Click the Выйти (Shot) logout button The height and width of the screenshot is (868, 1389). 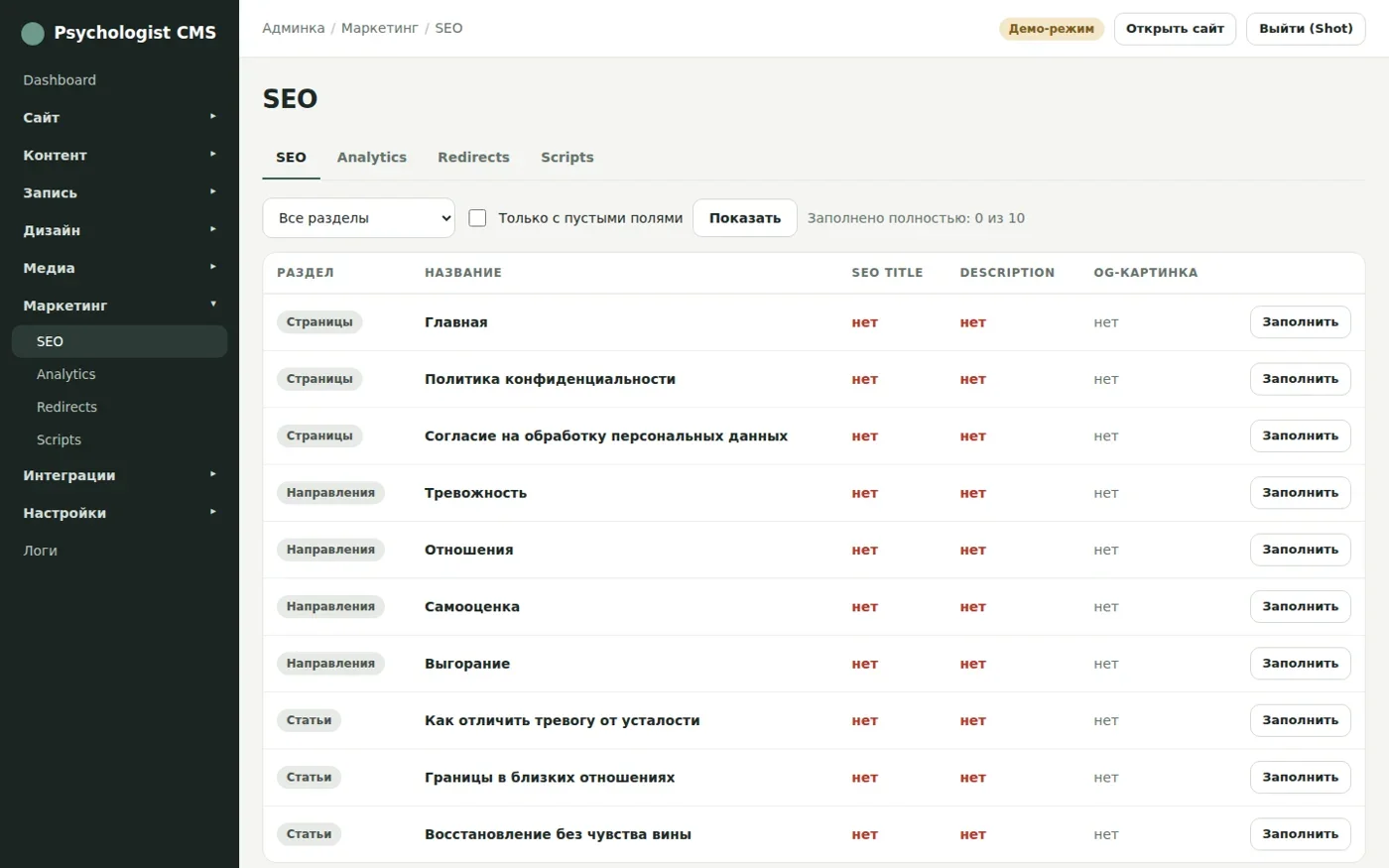coord(1306,29)
